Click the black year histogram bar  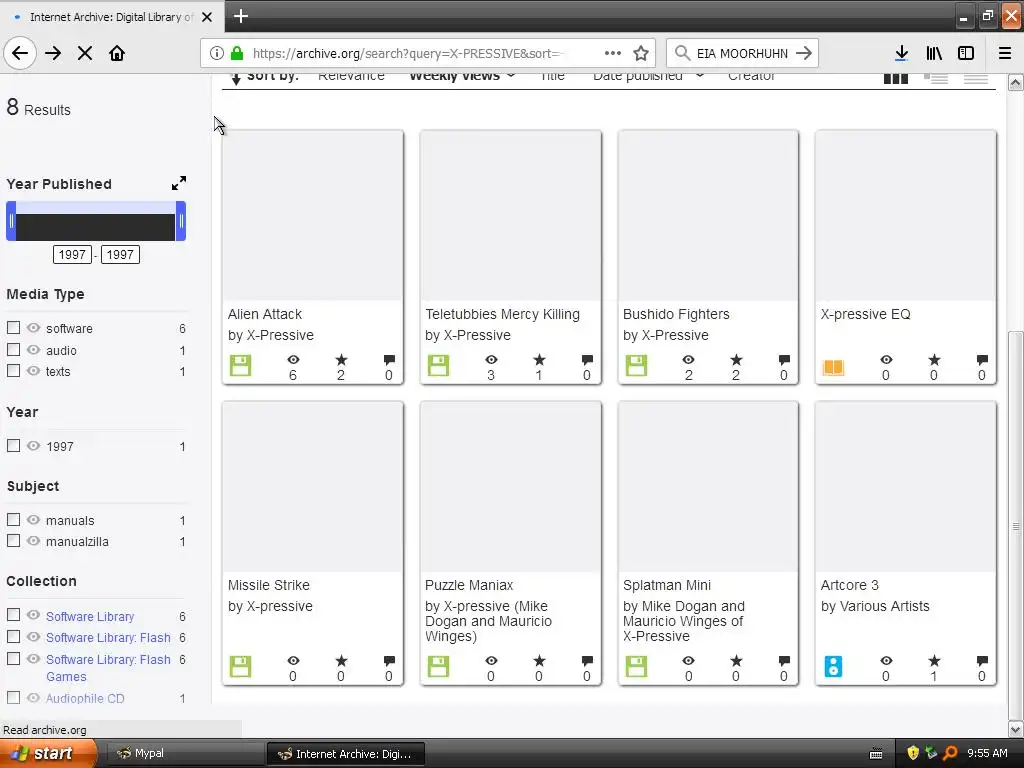point(96,227)
